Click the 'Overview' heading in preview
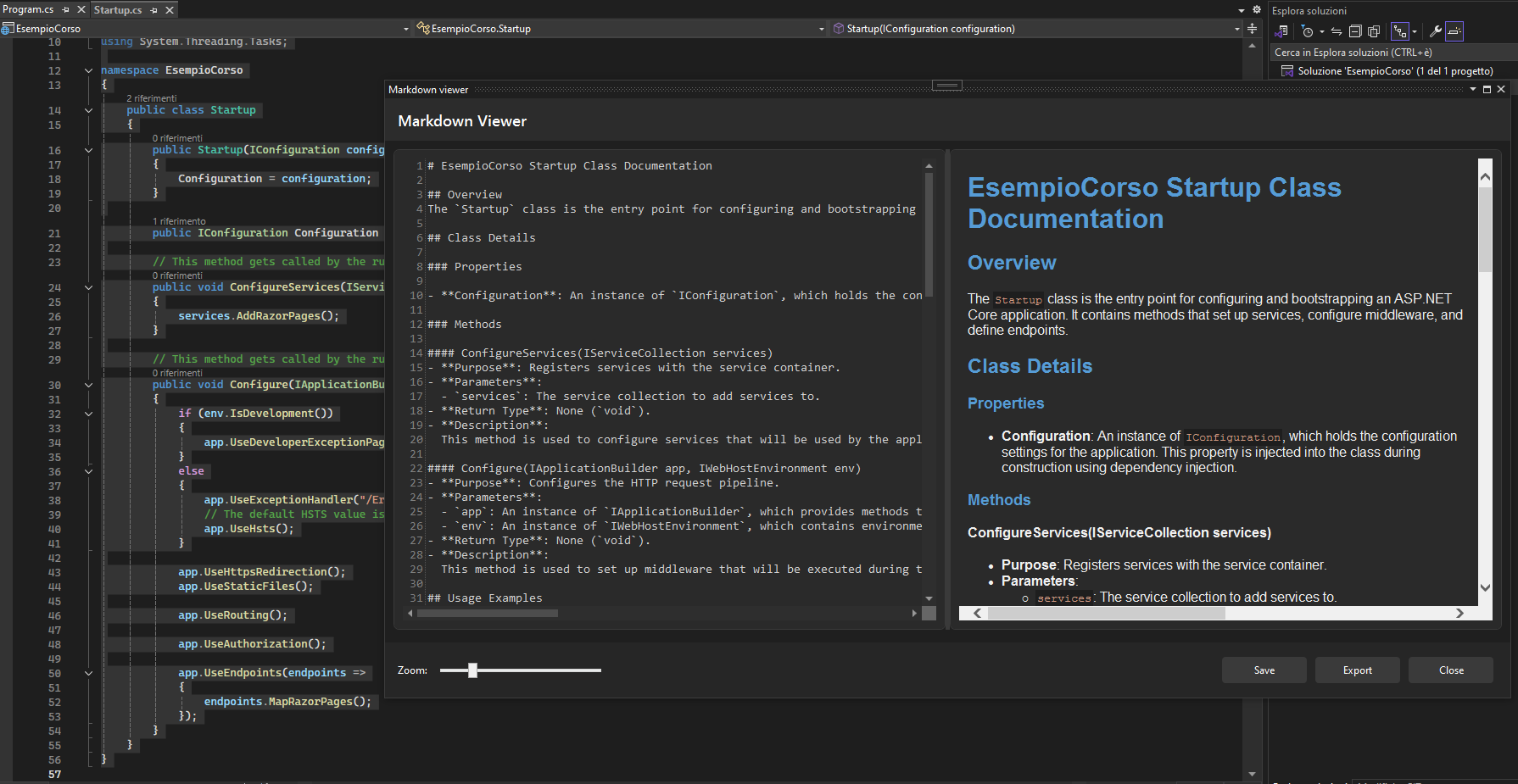Image resolution: width=1518 pixels, height=784 pixels. (1012, 263)
